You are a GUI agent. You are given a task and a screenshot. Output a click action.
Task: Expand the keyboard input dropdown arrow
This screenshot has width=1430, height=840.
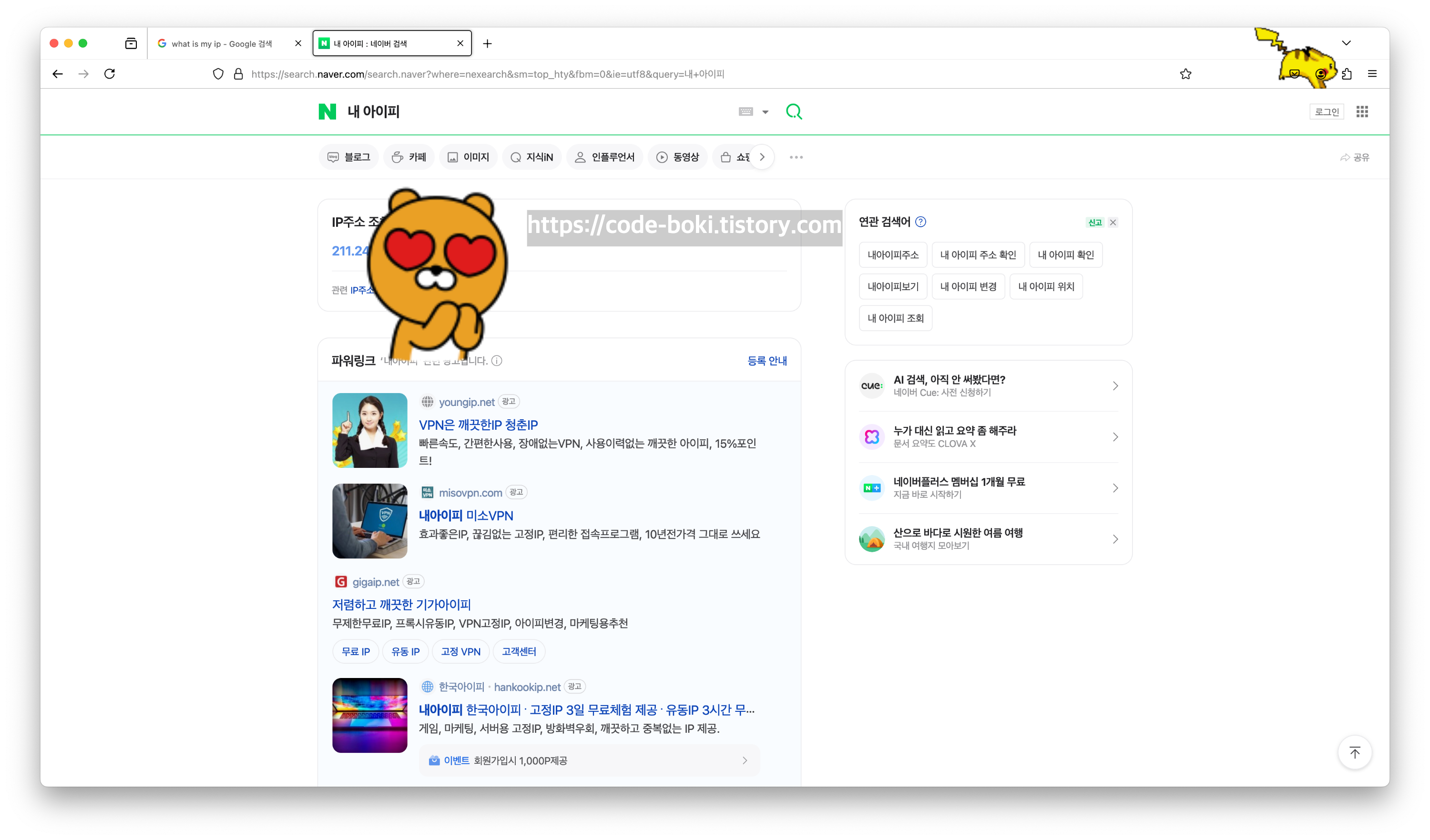point(765,112)
